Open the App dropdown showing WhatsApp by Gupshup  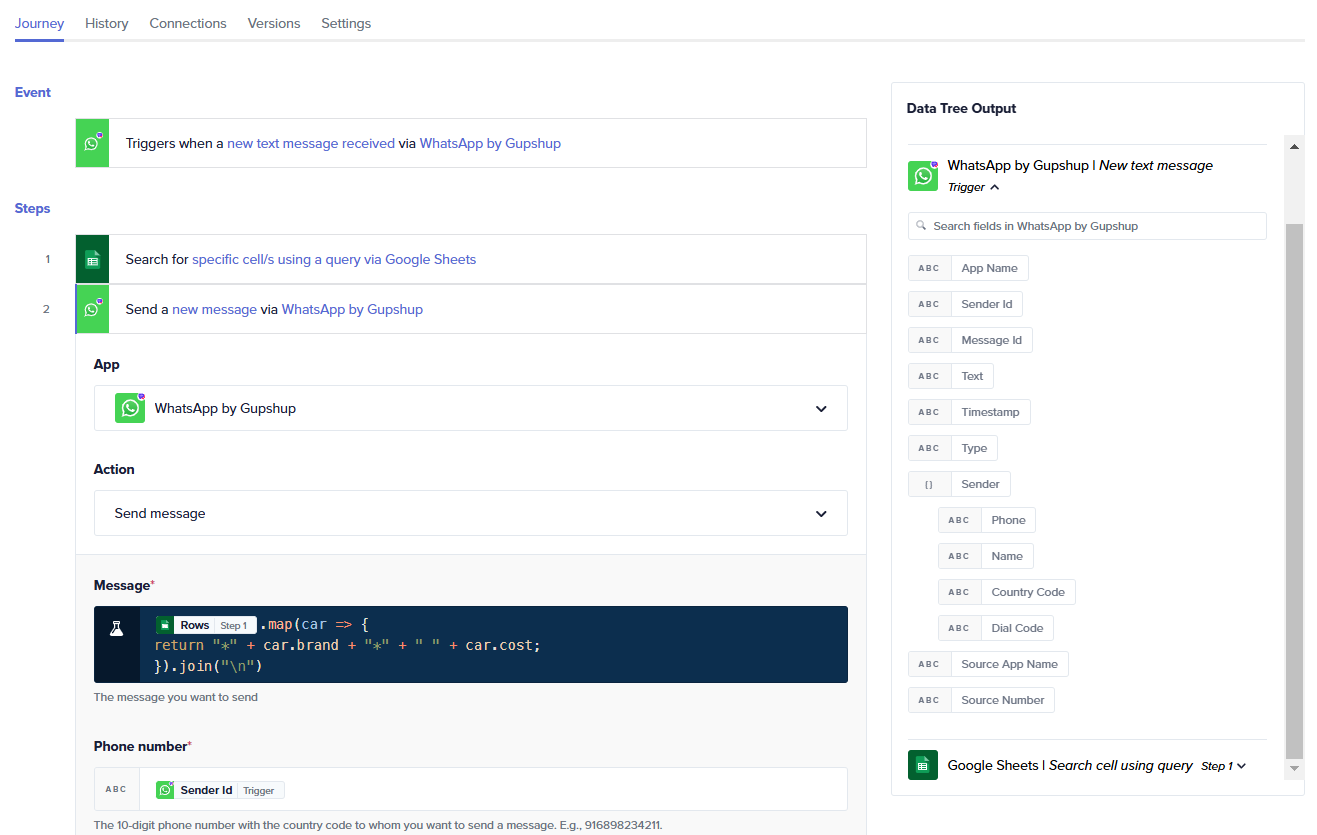point(470,408)
